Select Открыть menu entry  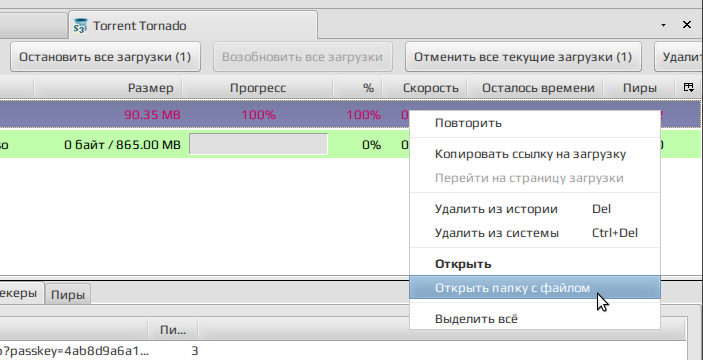coord(534,264)
